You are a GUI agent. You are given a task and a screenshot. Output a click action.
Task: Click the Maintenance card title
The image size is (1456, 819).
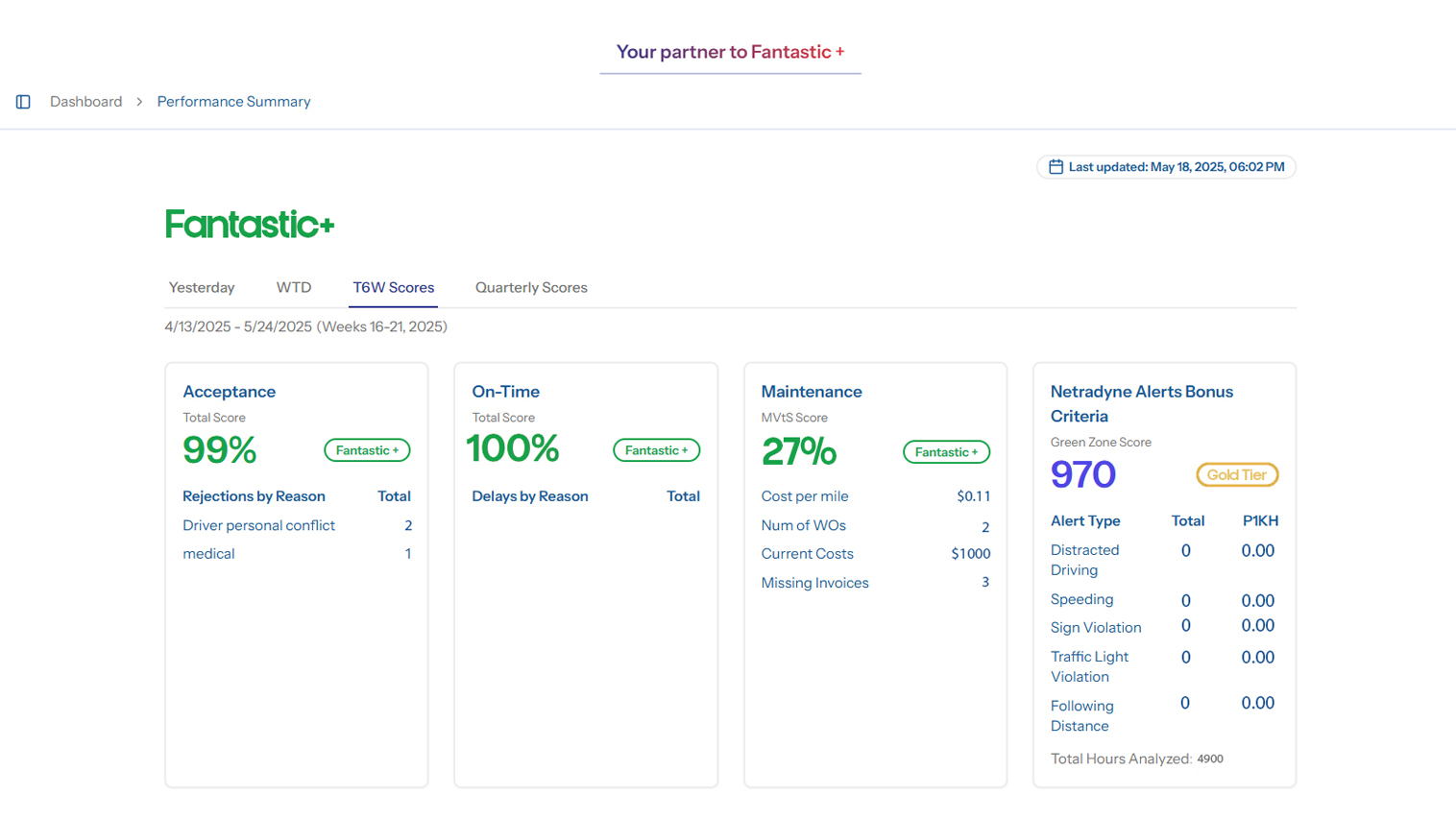pyautogui.click(x=812, y=392)
